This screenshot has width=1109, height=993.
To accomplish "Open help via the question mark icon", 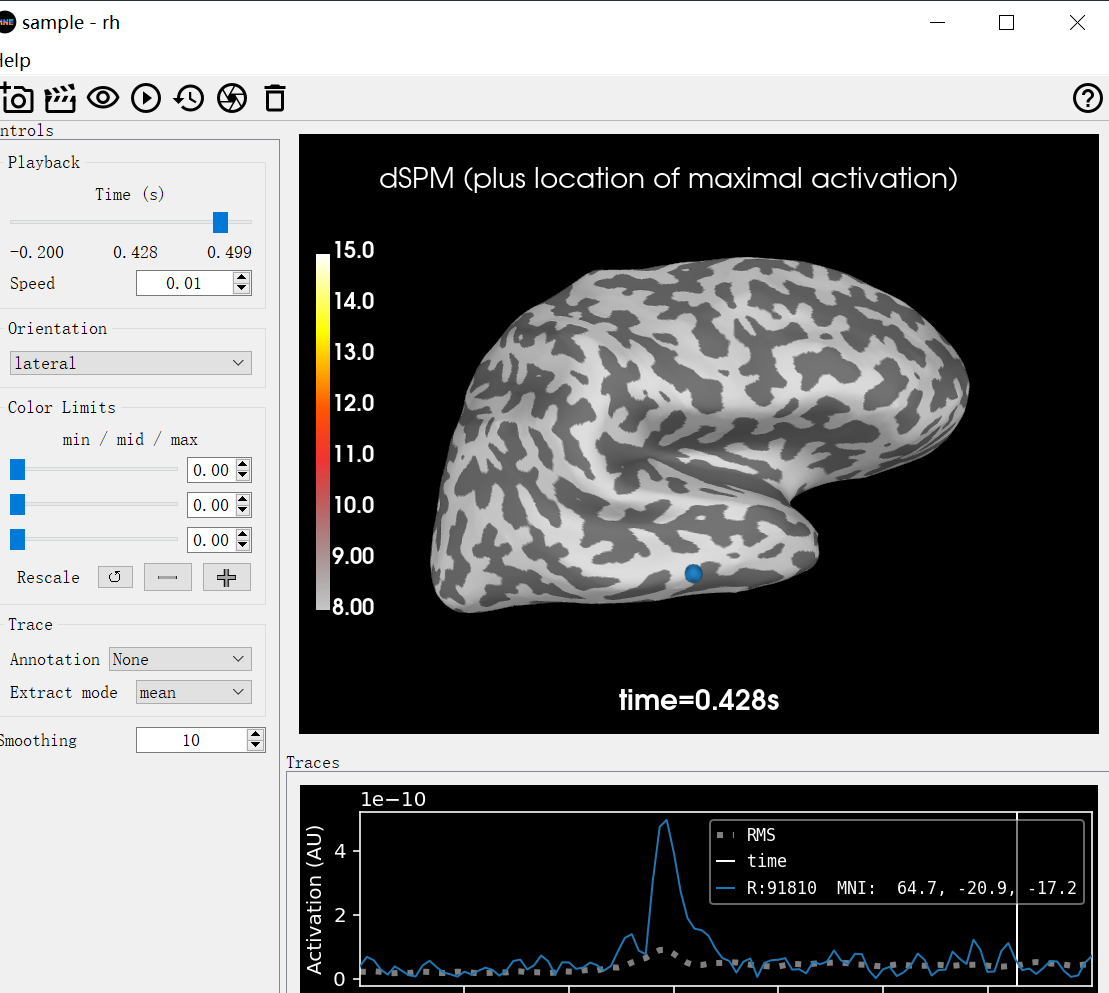I will point(1087,98).
